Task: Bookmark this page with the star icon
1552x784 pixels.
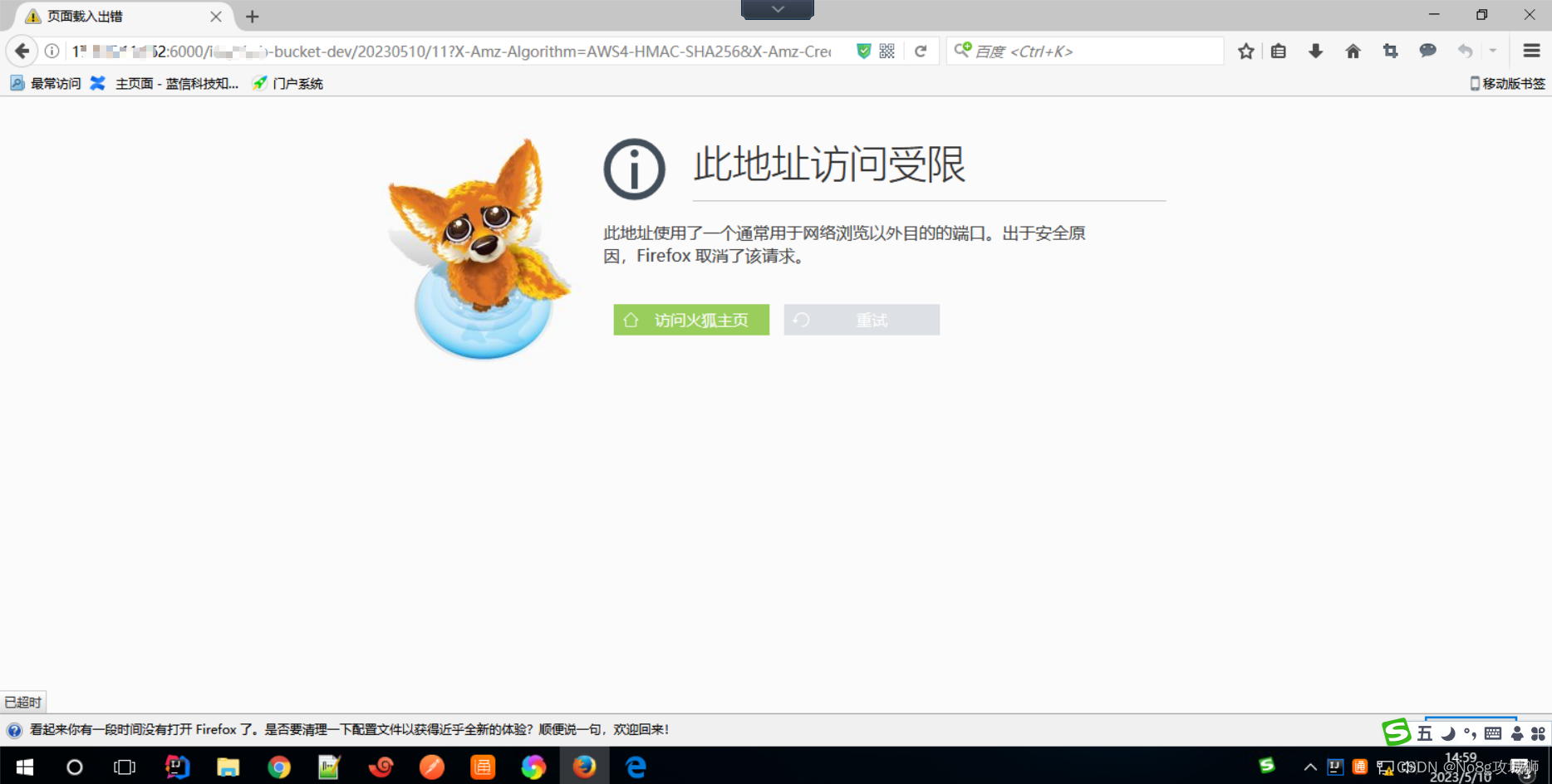Action: point(1245,51)
